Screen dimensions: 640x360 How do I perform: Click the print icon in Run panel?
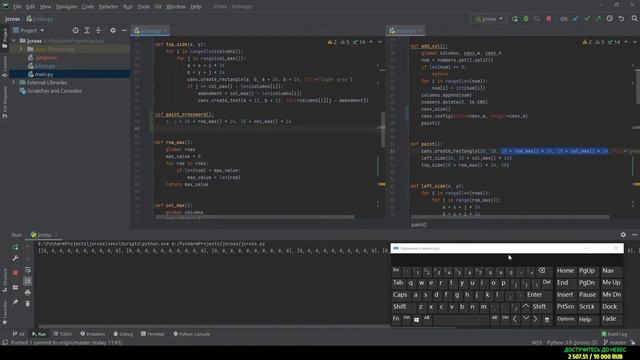[27, 292]
